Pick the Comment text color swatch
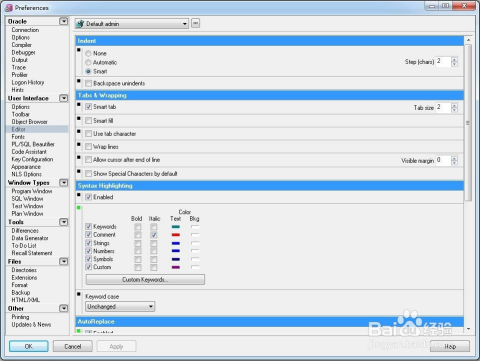 click(176, 235)
